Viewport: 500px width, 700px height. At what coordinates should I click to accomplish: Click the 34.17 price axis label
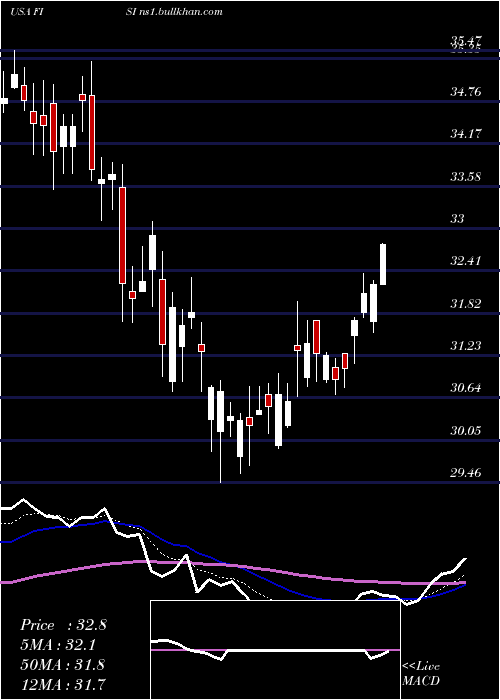click(466, 133)
